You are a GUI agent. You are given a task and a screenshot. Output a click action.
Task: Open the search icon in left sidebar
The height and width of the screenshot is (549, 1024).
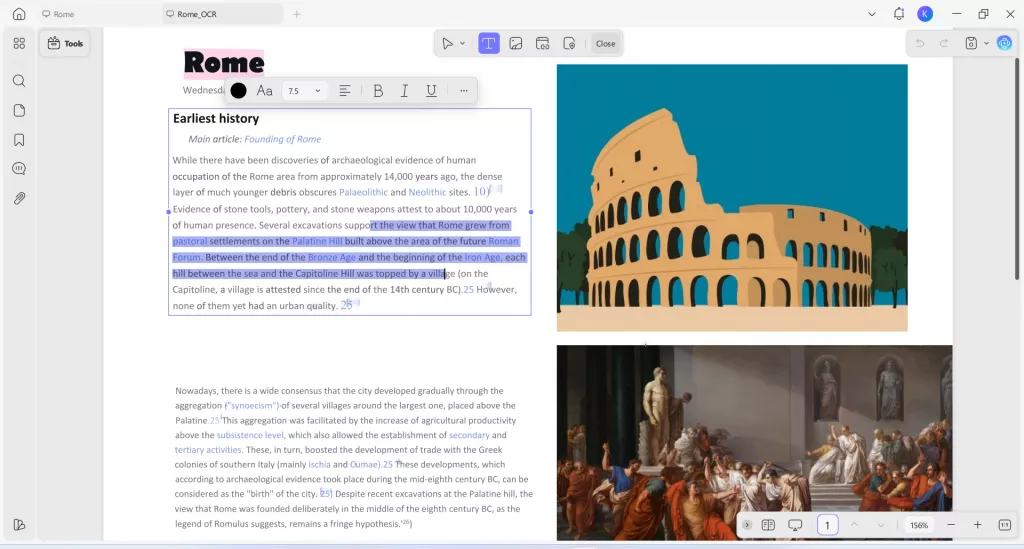[19, 81]
